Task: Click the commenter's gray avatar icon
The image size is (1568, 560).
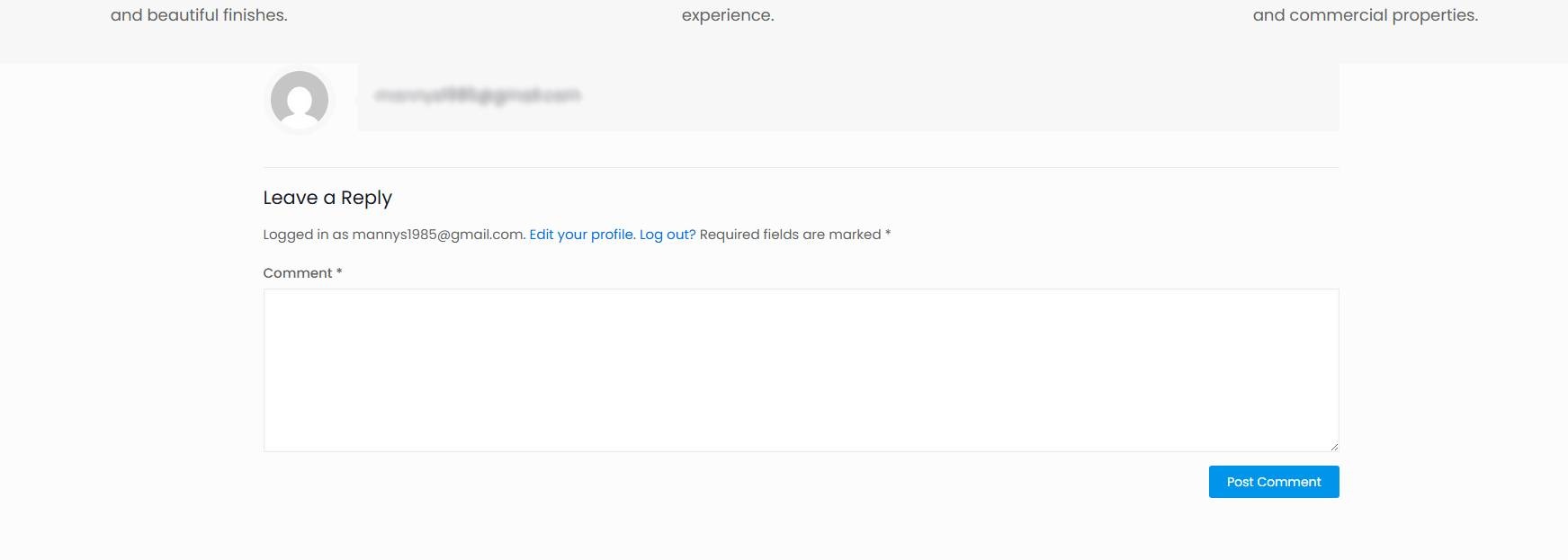Action: click(300, 99)
